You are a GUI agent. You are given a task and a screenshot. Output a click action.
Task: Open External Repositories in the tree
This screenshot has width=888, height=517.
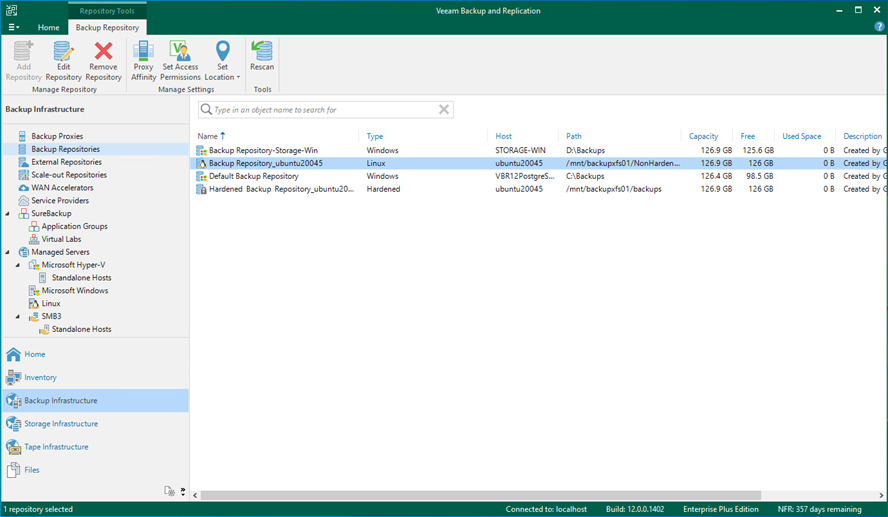click(66, 162)
